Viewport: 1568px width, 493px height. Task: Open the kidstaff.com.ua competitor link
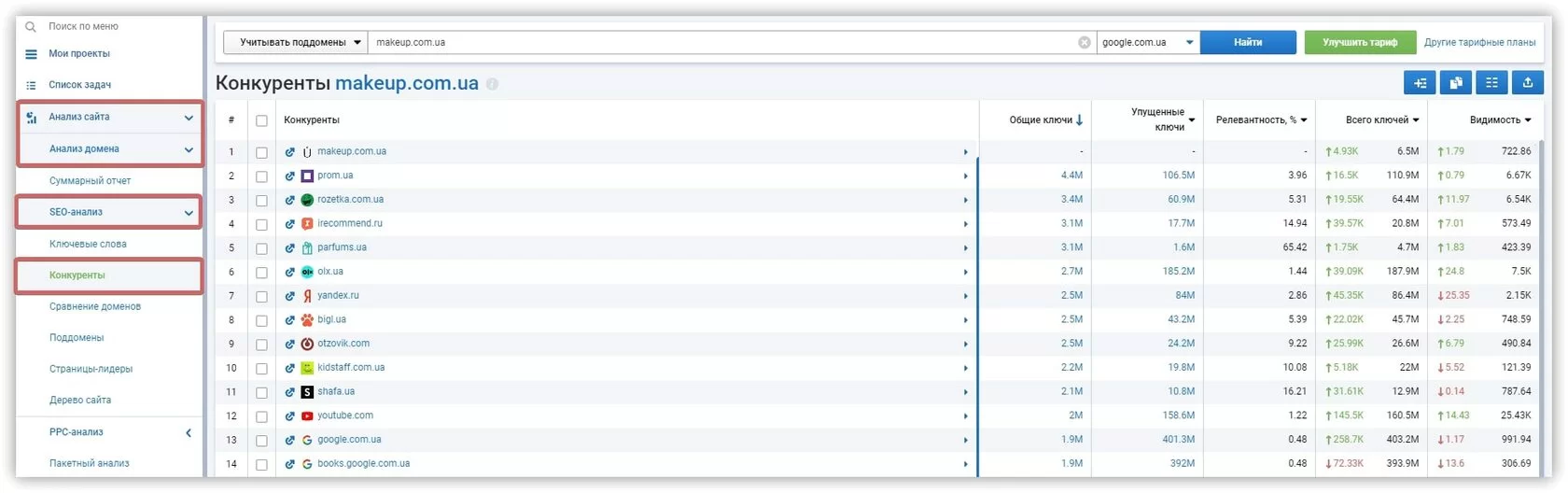pyautogui.click(x=351, y=368)
